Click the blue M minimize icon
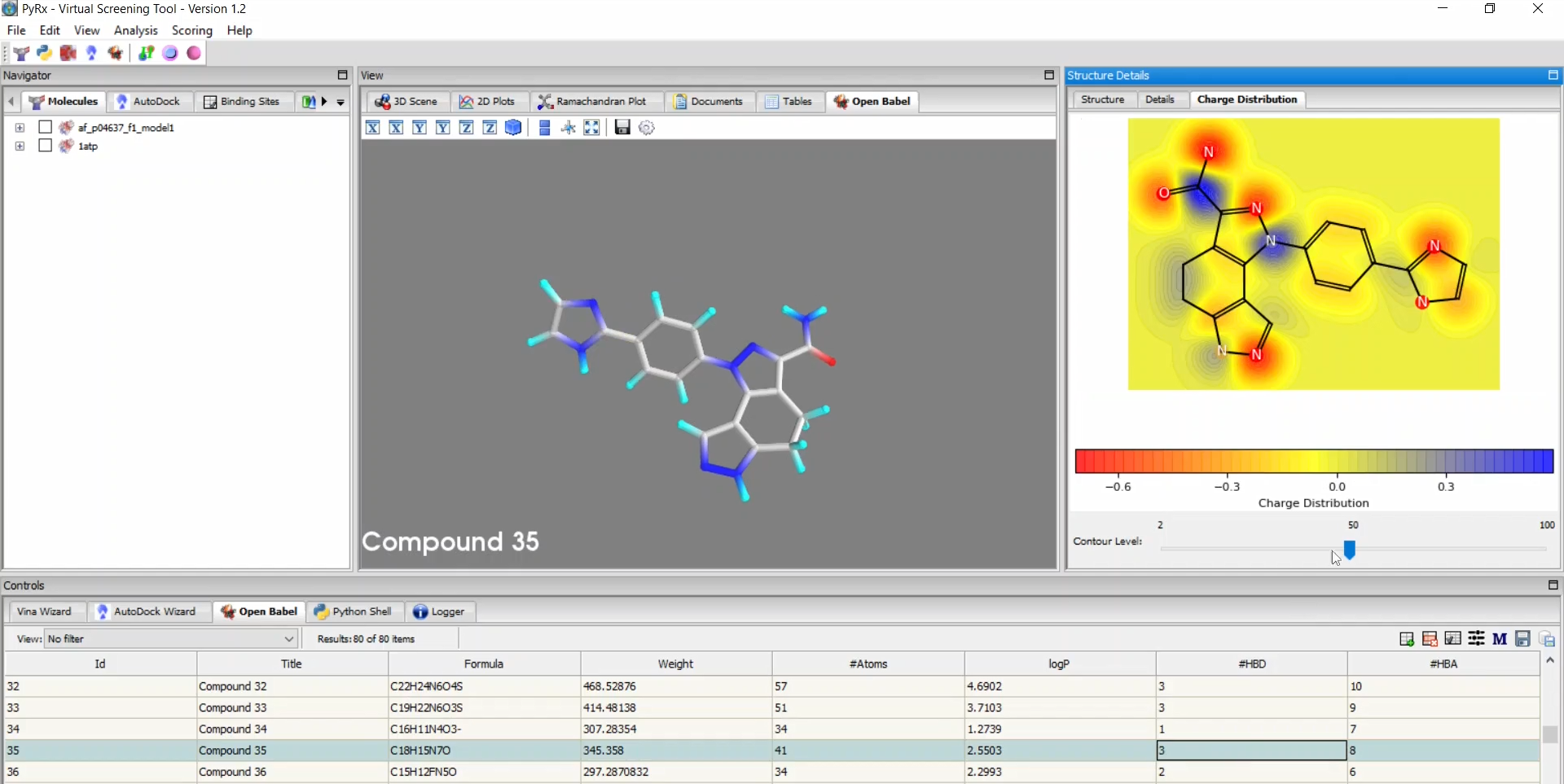The width and height of the screenshot is (1564, 784). tap(1500, 638)
